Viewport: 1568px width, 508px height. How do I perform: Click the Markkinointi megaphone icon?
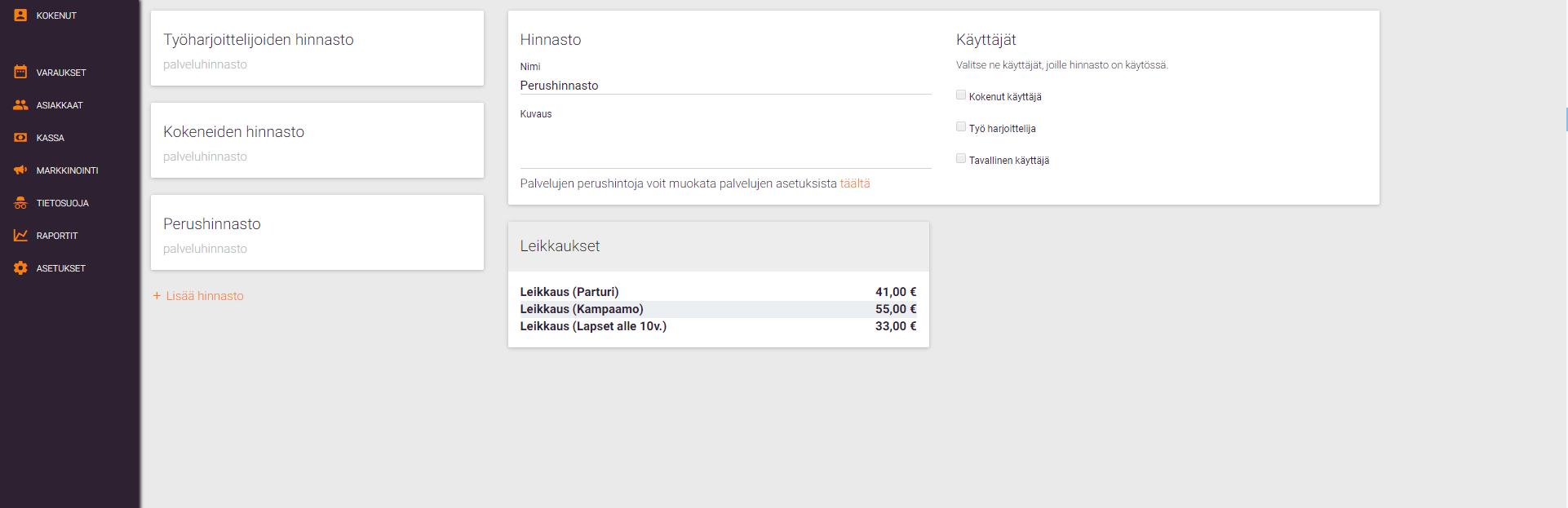tap(20, 170)
